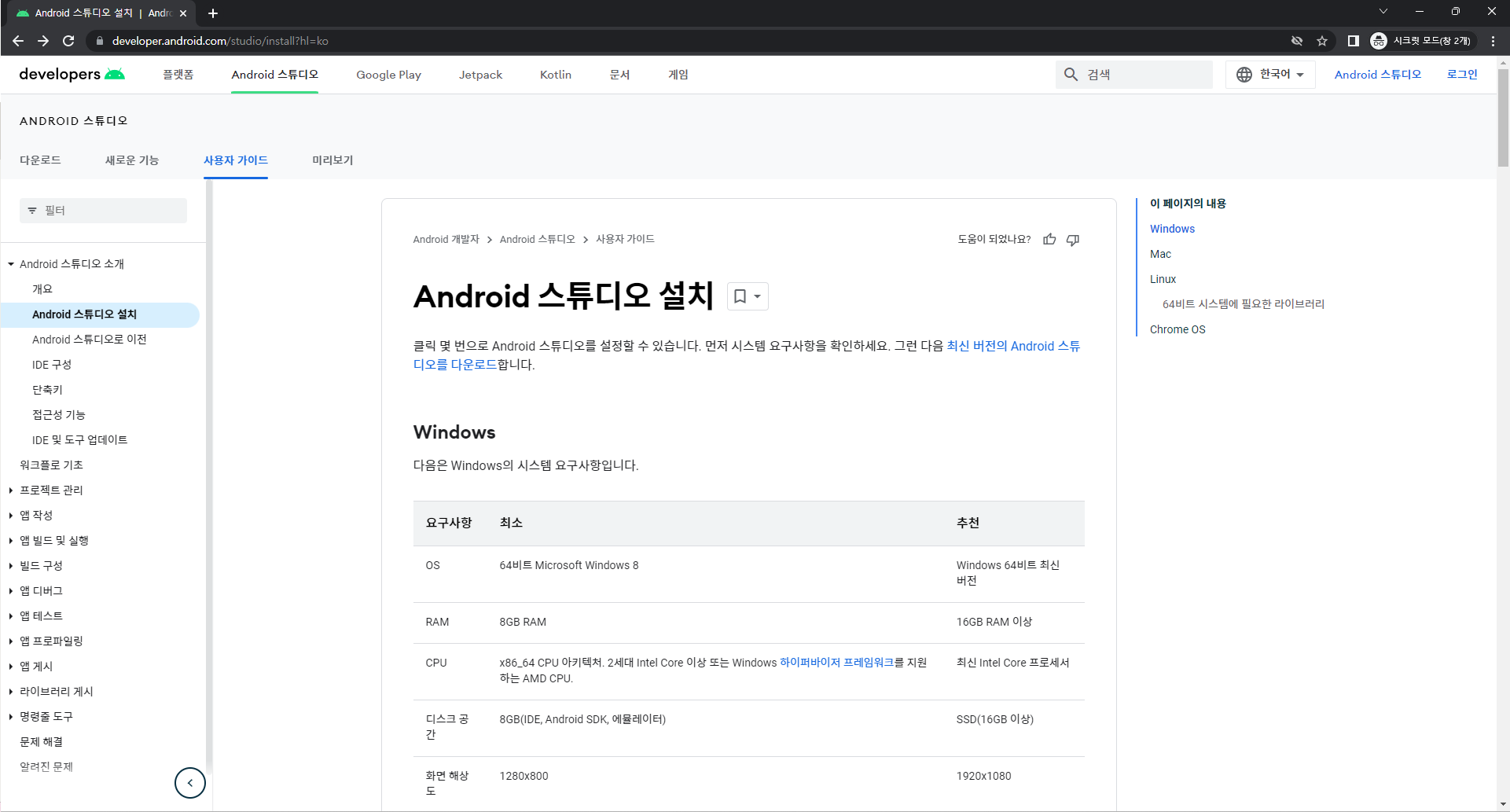Expand 명령줄 도구 section
The height and width of the screenshot is (812, 1510).
click(x=11, y=717)
